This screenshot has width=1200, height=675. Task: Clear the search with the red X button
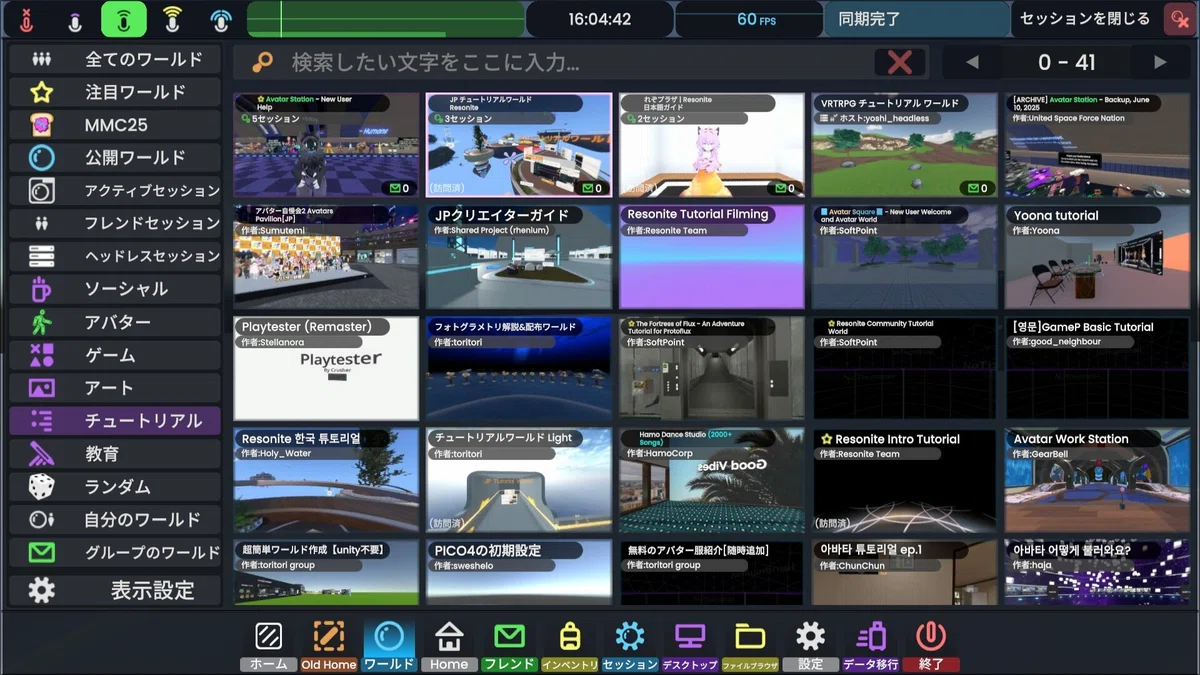click(899, 63)
